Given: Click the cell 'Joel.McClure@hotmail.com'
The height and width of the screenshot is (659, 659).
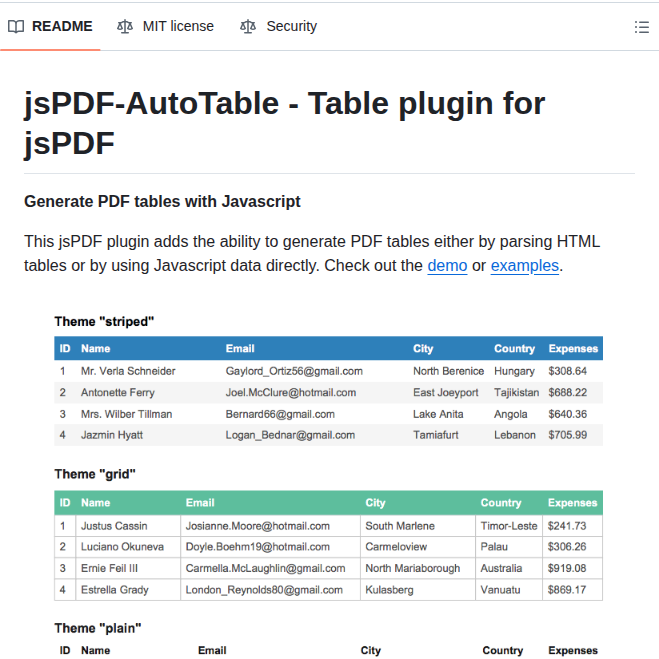Looking at the screenshot, I should (x=291, y=393).
